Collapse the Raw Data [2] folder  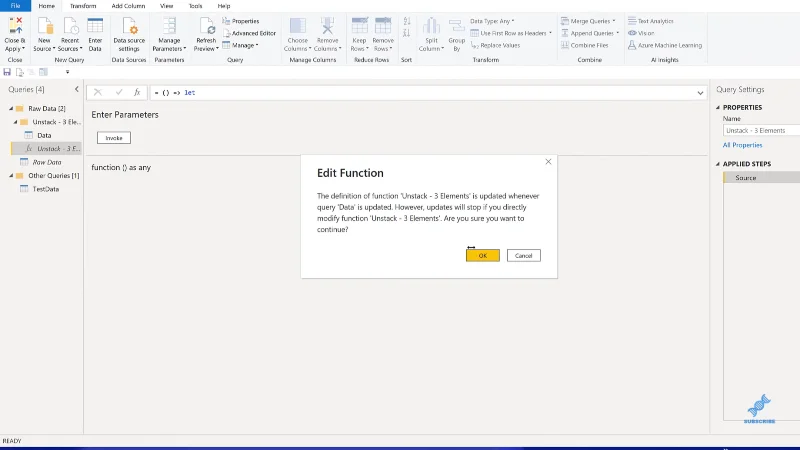pyautogui.click(x=11, y=108)
